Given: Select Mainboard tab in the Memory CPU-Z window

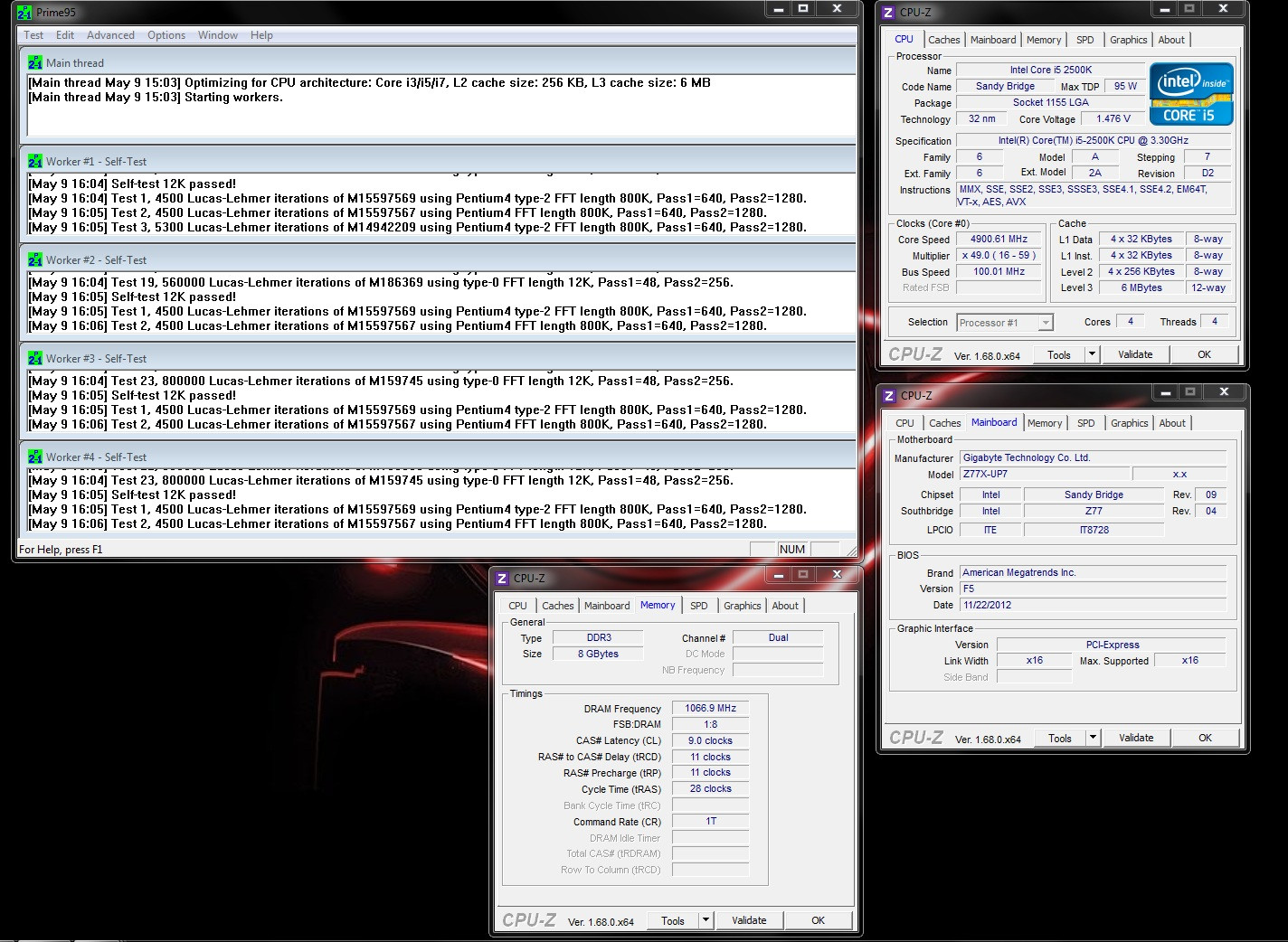Looking at the screenshot, I should 607,606.
